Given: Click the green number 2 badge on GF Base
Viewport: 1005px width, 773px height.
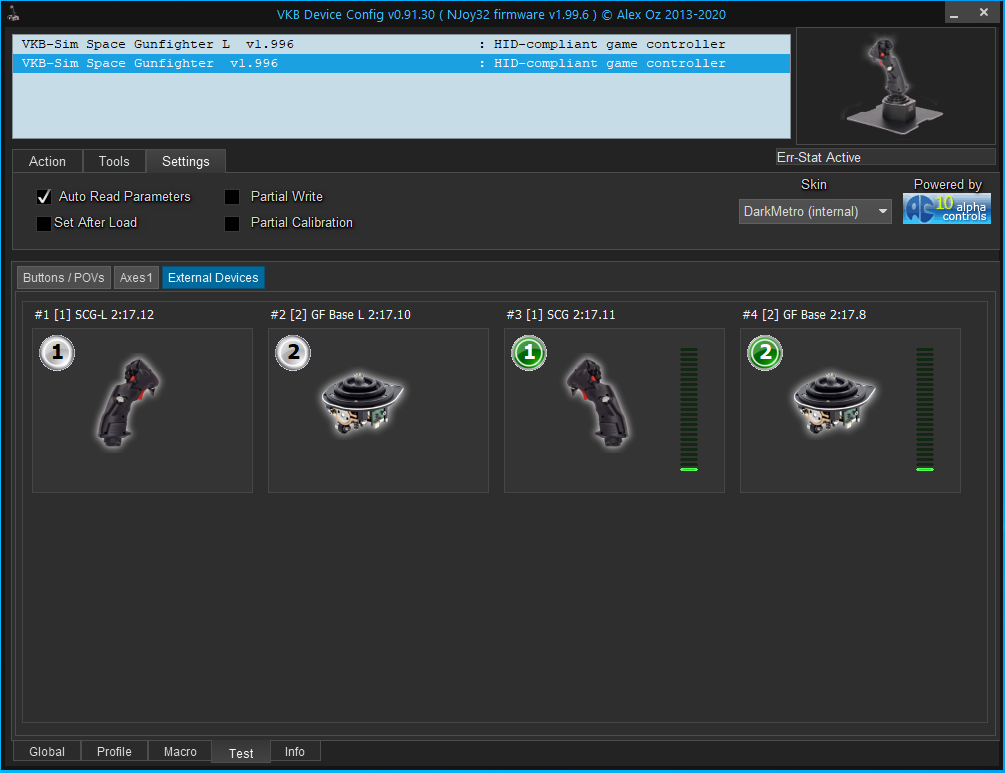Looking at the screenshot, I should [763, 352].
